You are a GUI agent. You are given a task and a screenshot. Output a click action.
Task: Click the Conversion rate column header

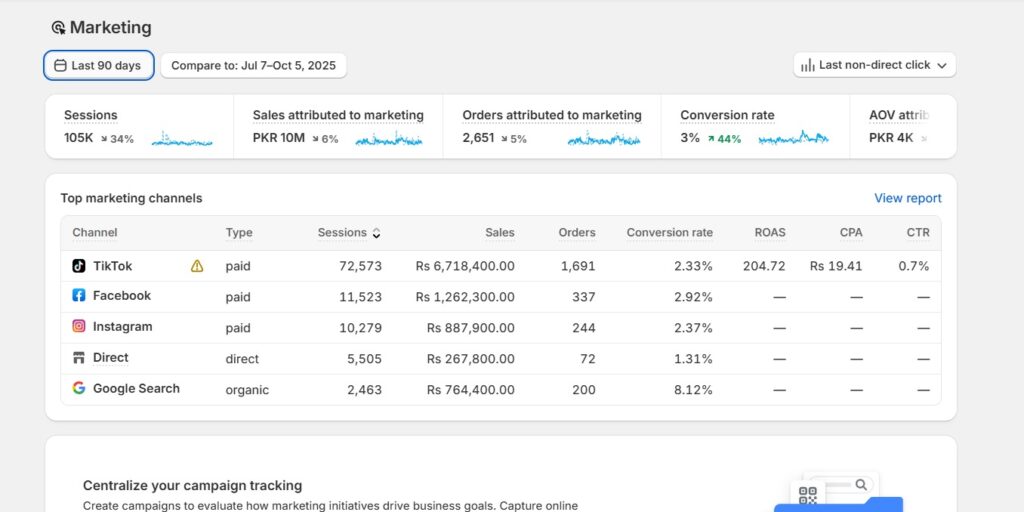click(669, 233)
